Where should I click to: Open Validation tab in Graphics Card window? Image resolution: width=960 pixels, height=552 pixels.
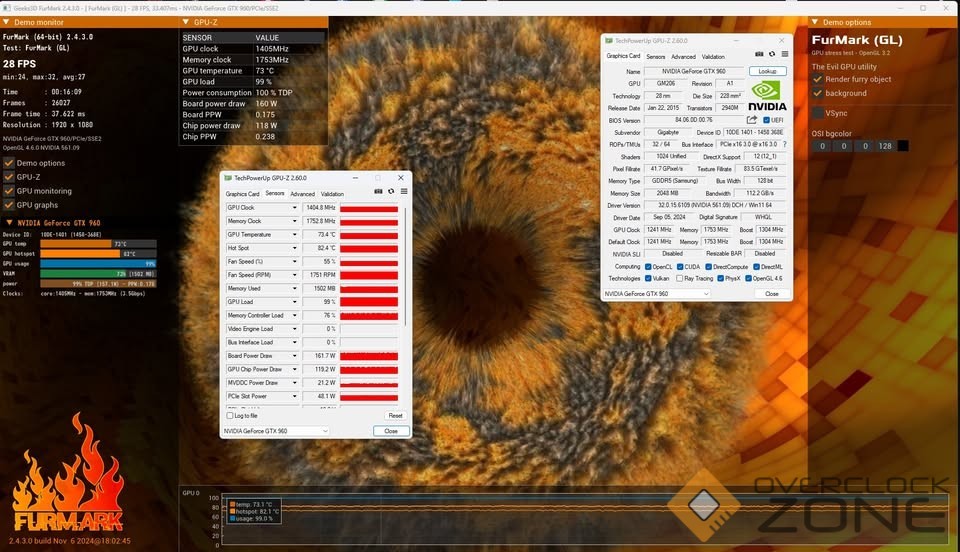click(713, 57)
